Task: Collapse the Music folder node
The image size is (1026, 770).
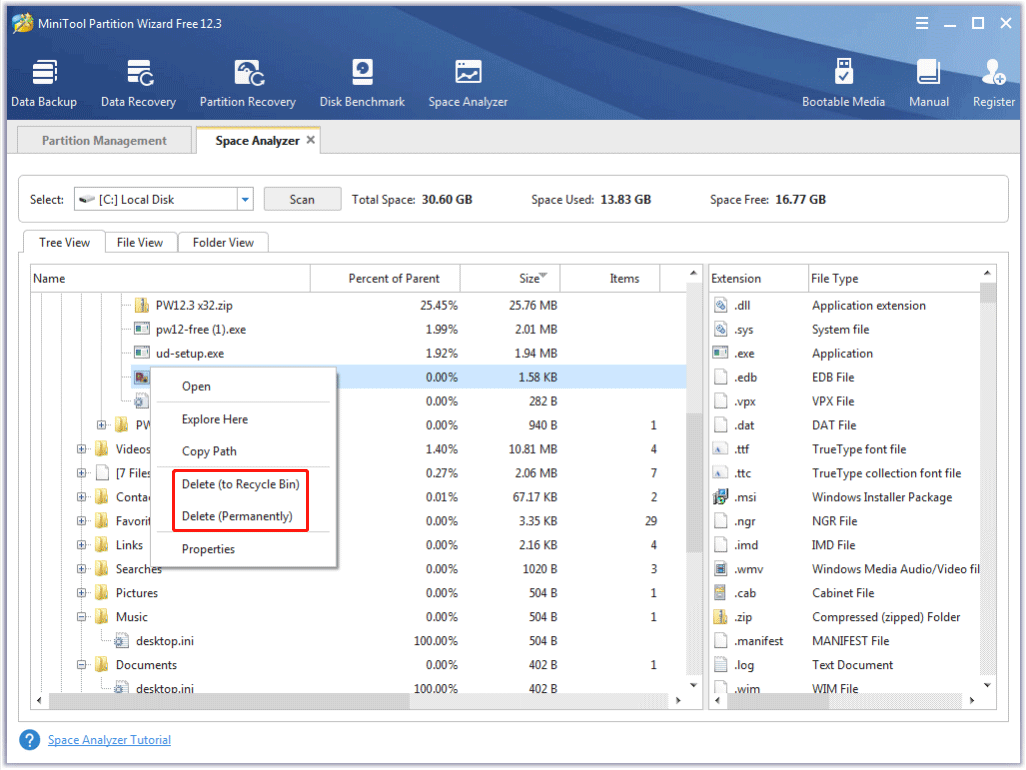Action: pos(82,617)
